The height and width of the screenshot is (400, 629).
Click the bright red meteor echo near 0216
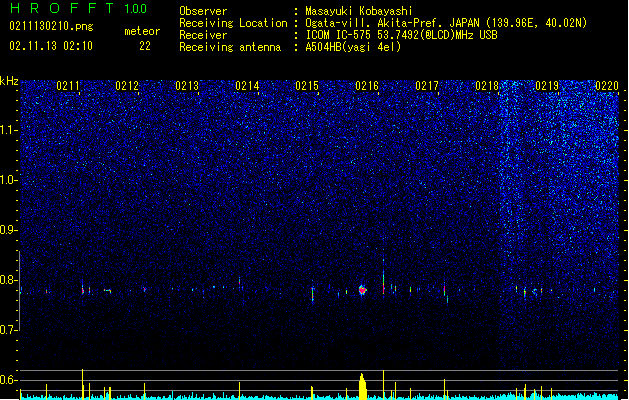[363, 290]
